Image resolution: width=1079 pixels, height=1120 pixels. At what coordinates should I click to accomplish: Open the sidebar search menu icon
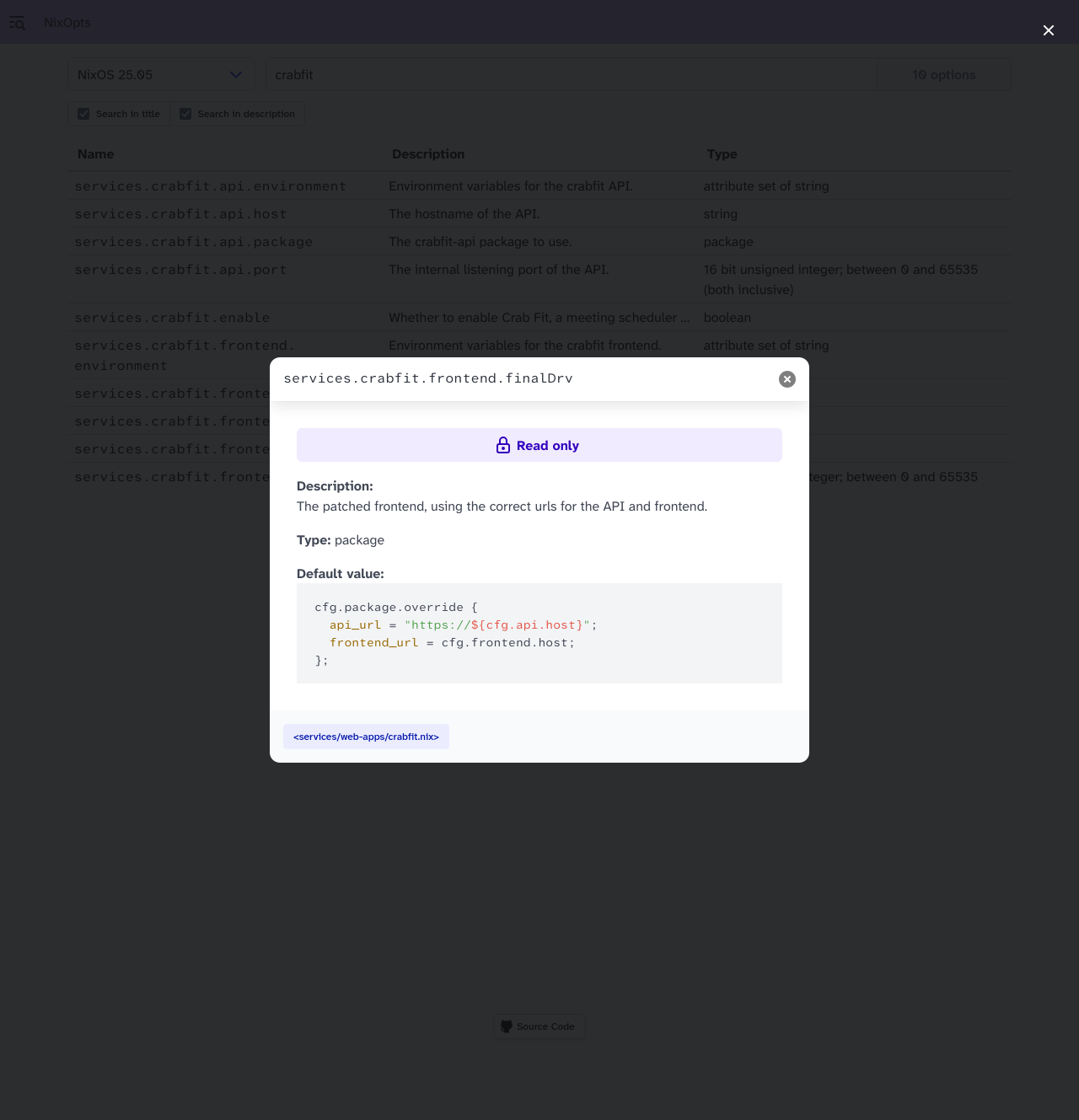[17, 23]
